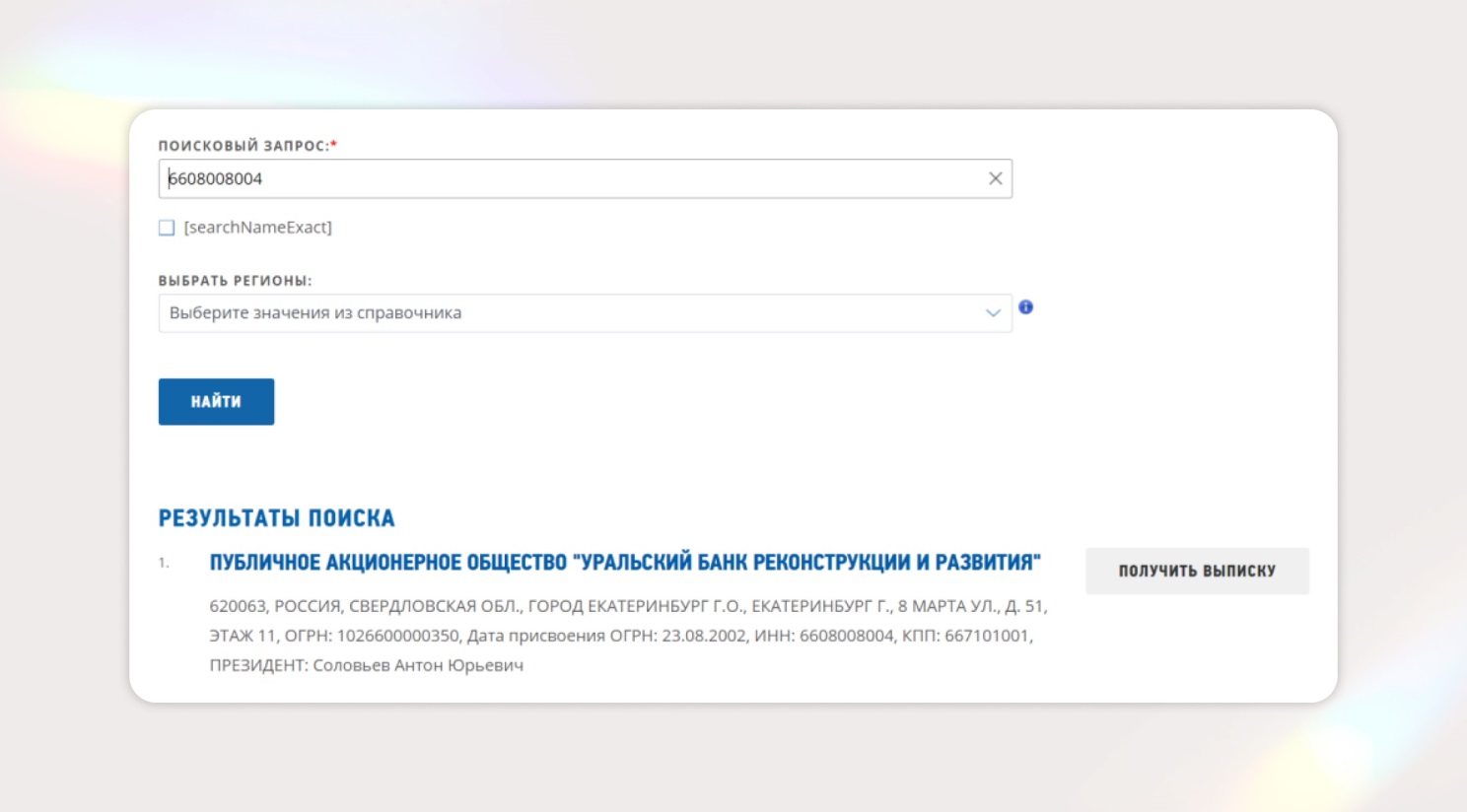Click the blue info icon beside region selector

pos(1026,307)
